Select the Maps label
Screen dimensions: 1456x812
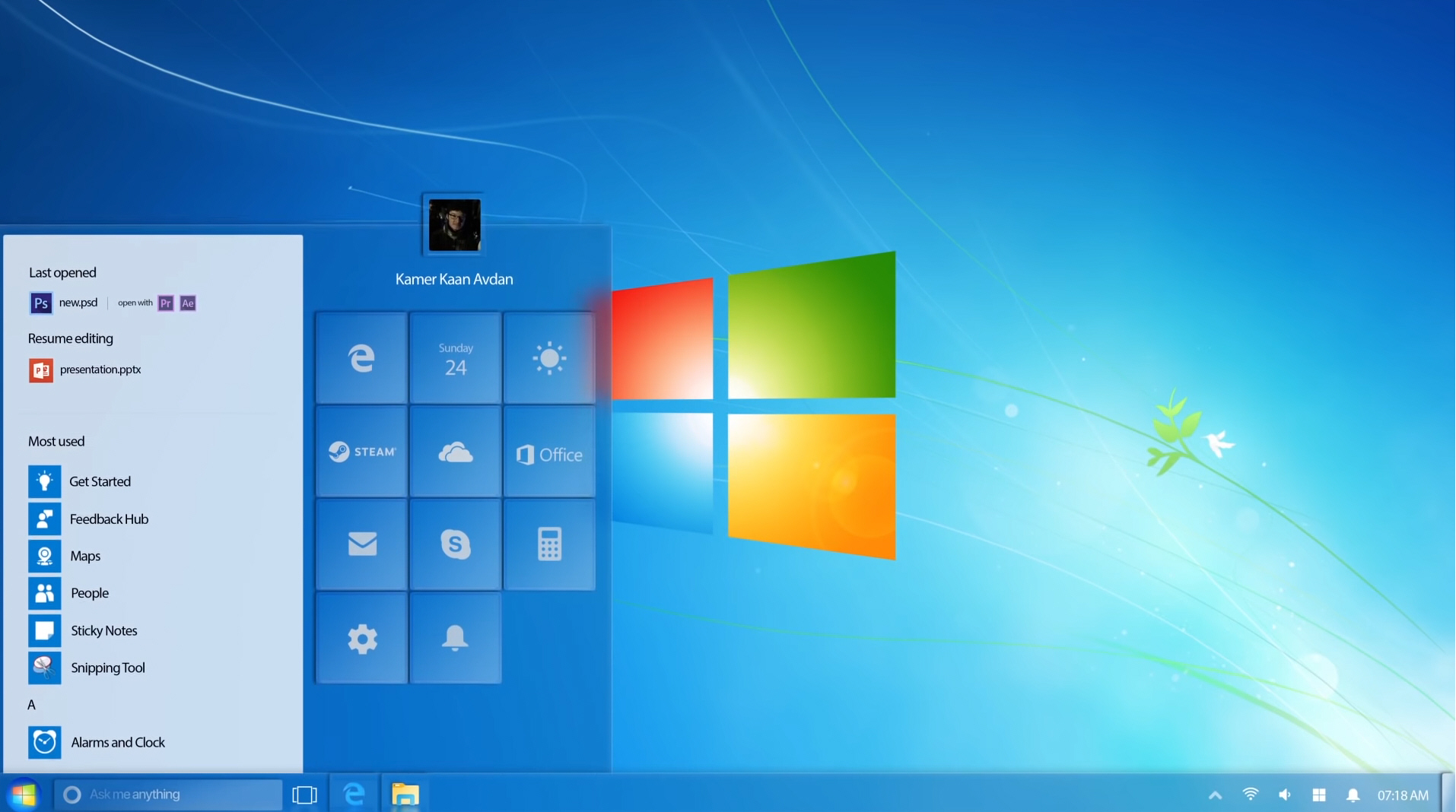85,556
